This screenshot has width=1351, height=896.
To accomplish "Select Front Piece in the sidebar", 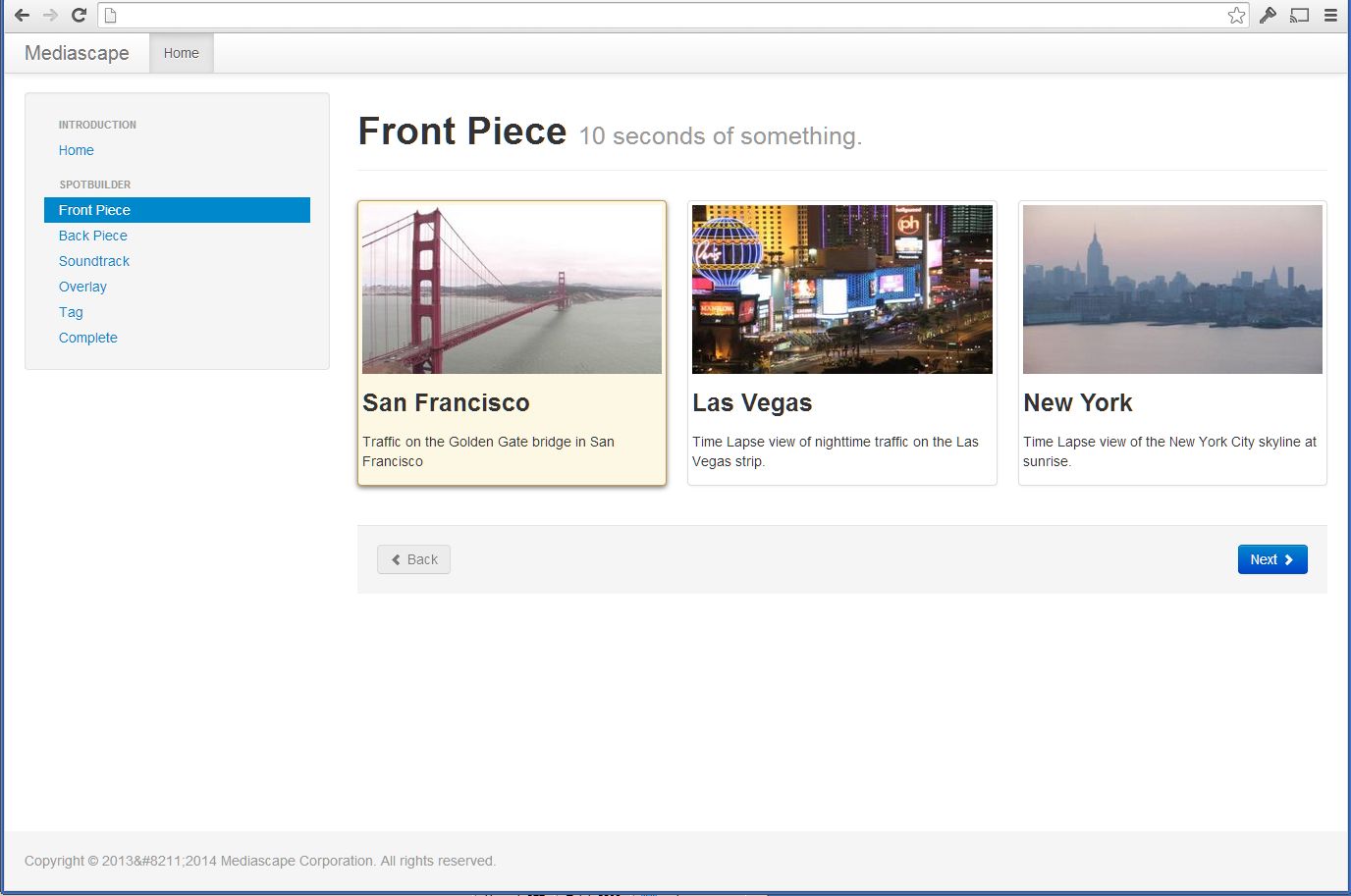I will point(177,210).
